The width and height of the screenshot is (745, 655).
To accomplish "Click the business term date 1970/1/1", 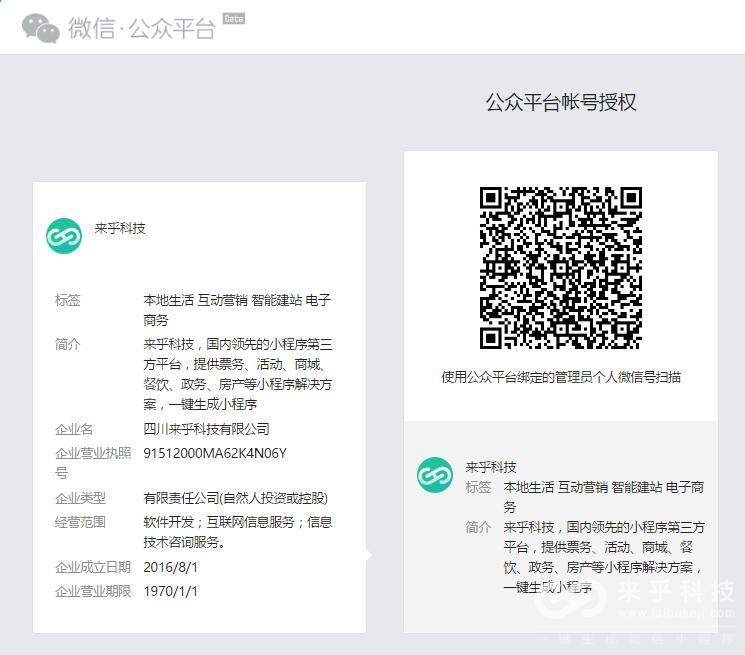I will (x=171, y=591).
